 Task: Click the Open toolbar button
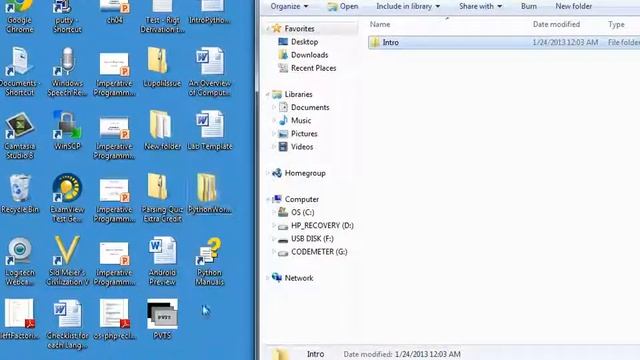(343, 6)
